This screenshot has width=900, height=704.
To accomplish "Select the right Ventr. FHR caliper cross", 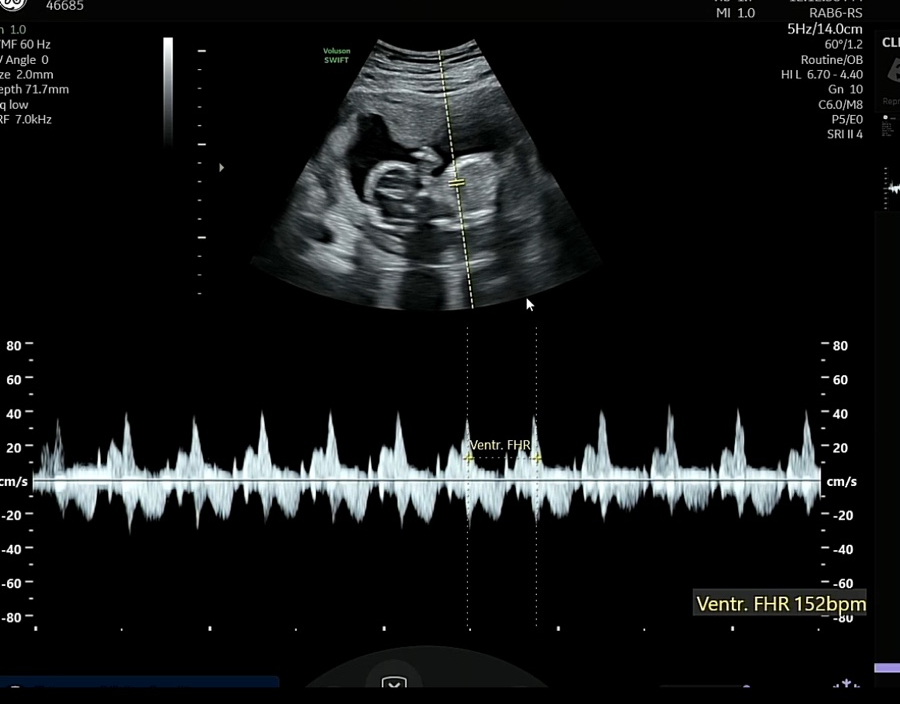I will (x=537, y=458).
